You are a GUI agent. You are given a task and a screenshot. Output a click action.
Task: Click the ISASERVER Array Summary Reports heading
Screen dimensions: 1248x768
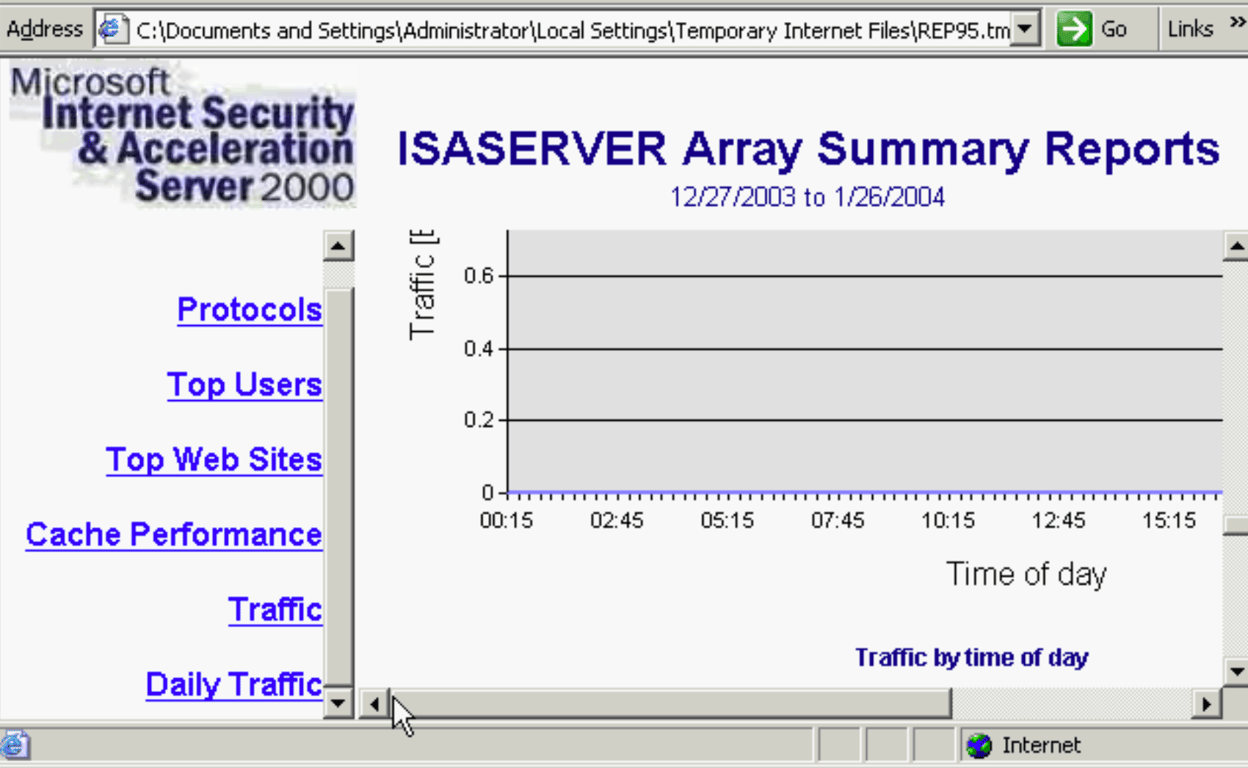click(808, 149)
